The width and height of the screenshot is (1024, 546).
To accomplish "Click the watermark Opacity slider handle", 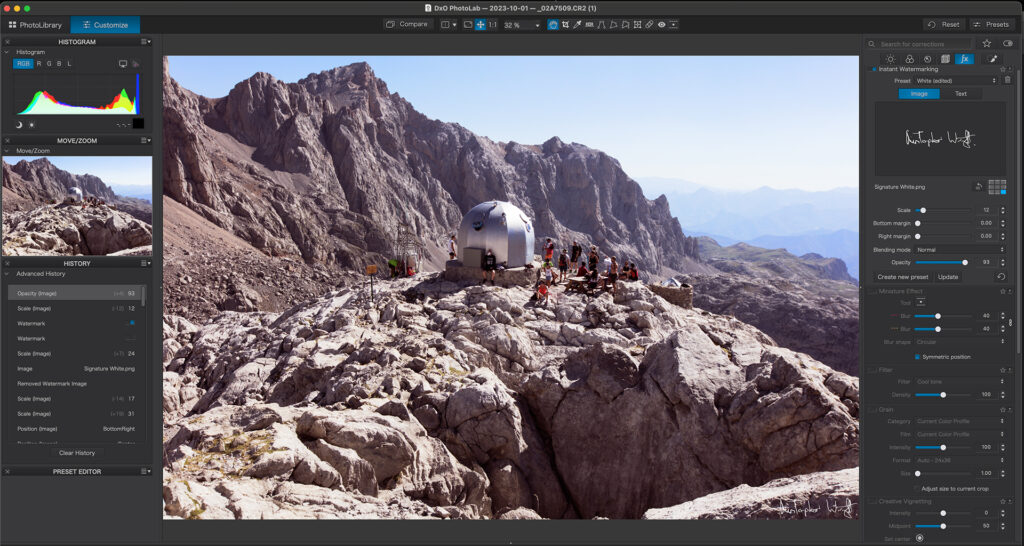I will [x=964, y=263].
